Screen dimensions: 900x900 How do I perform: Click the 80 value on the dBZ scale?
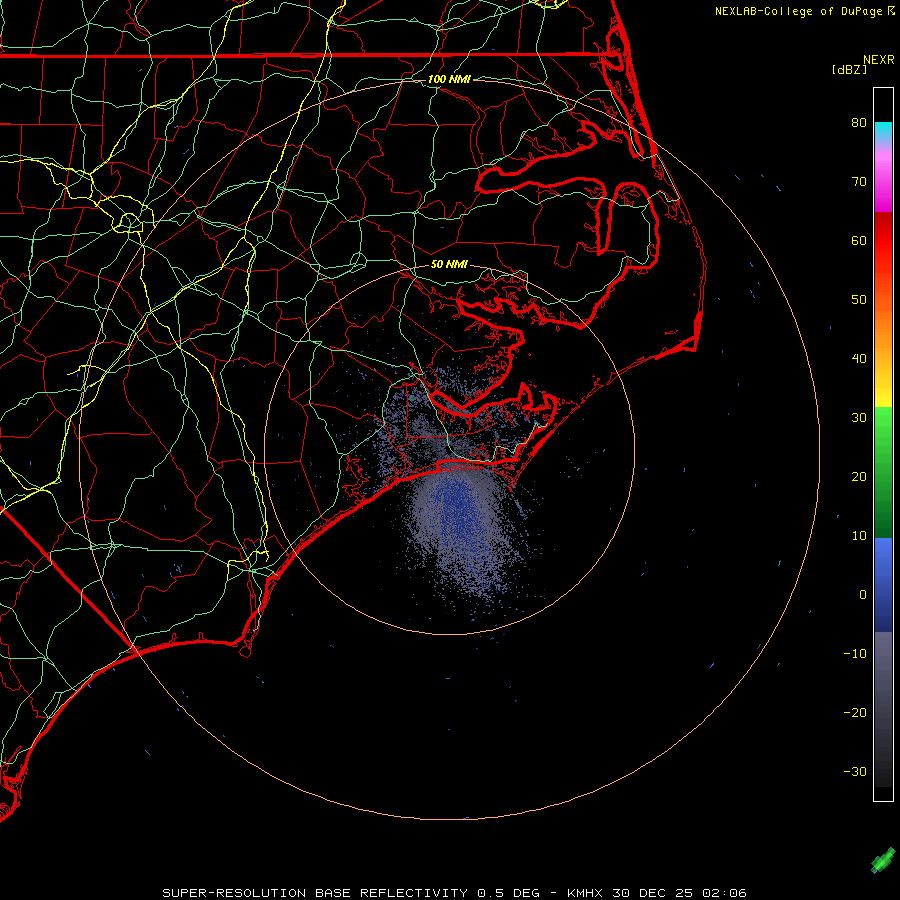click(x=859, y=122)
